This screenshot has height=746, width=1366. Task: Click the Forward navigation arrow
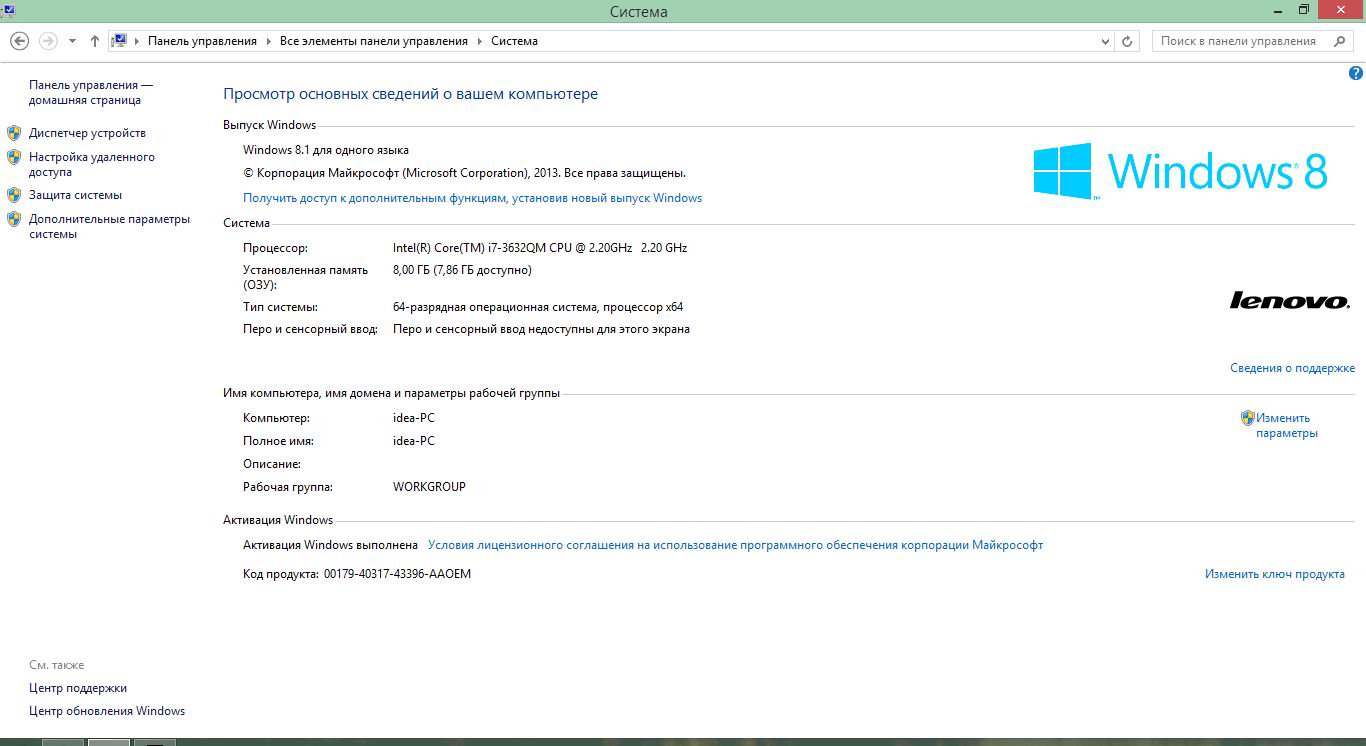point(48,41)
